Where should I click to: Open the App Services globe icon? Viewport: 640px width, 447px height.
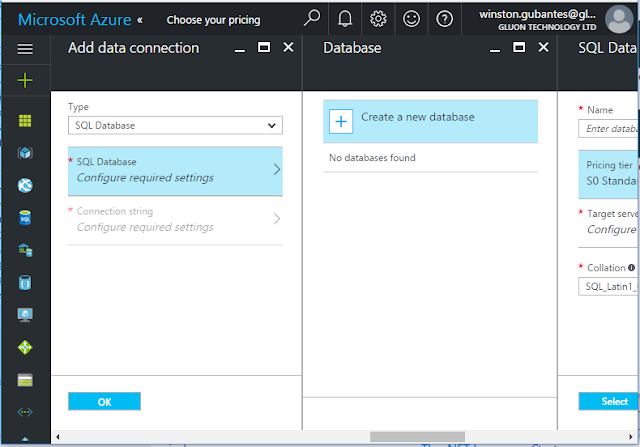(x=25, y=185)
